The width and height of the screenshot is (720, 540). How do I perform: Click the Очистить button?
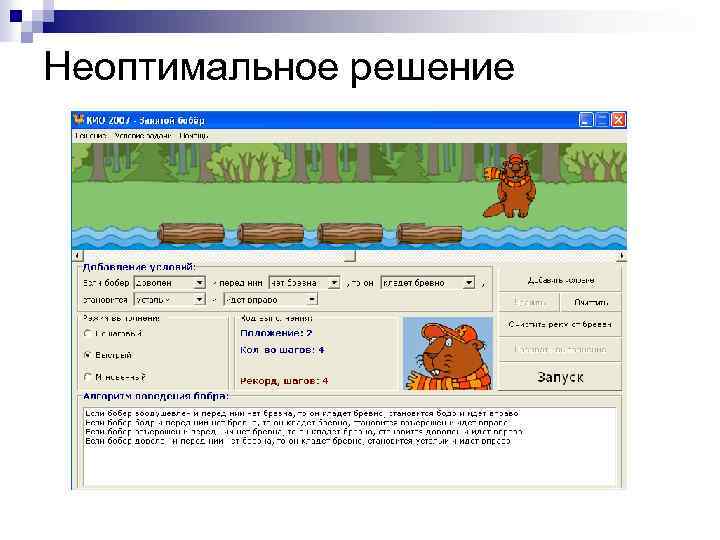point(591,302)
